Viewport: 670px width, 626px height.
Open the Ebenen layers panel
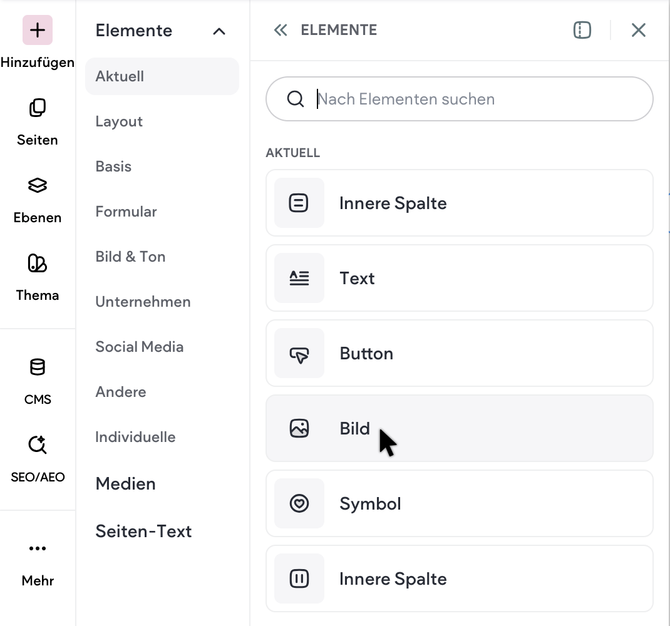(x=38, y=200)
